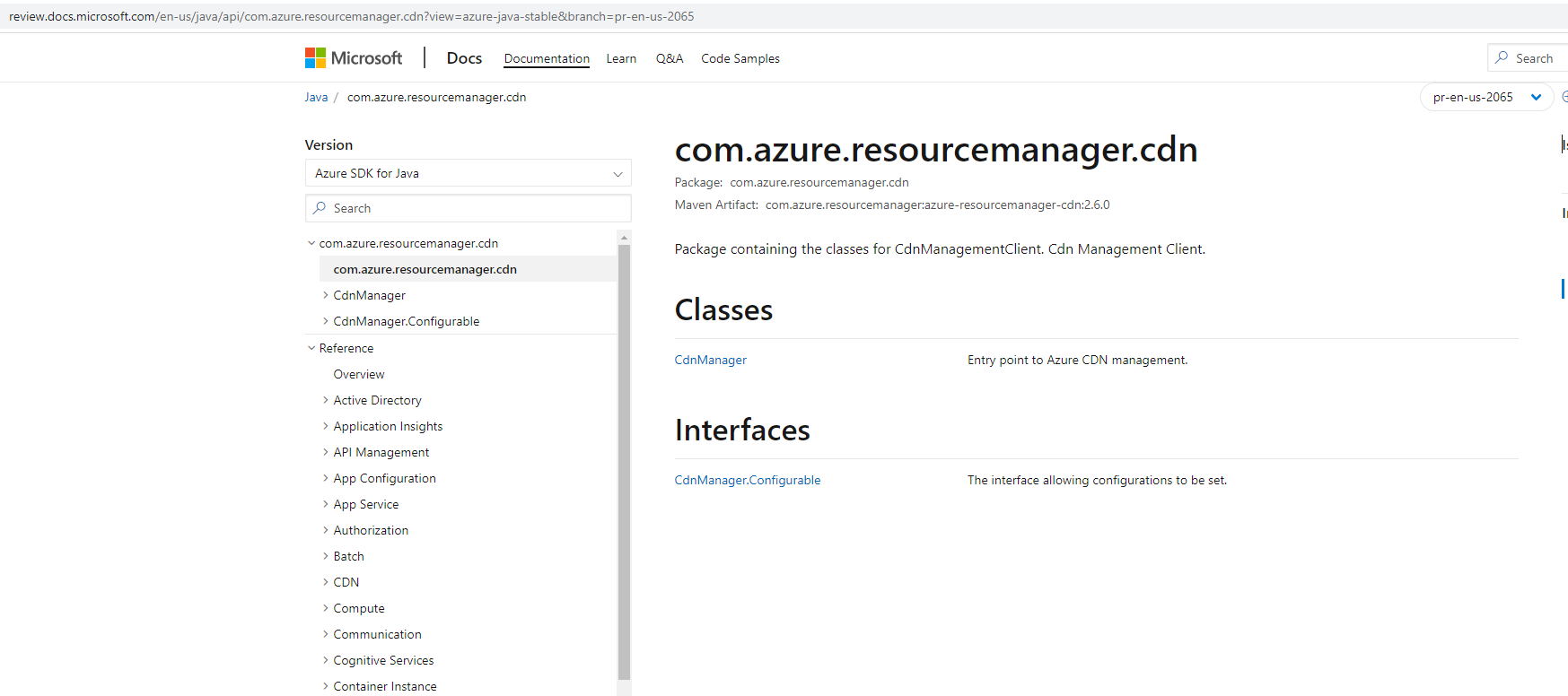1568x696 pixels.
Task: Click the page title com.azure.resourcemanager.cdn
Action: 936,150
